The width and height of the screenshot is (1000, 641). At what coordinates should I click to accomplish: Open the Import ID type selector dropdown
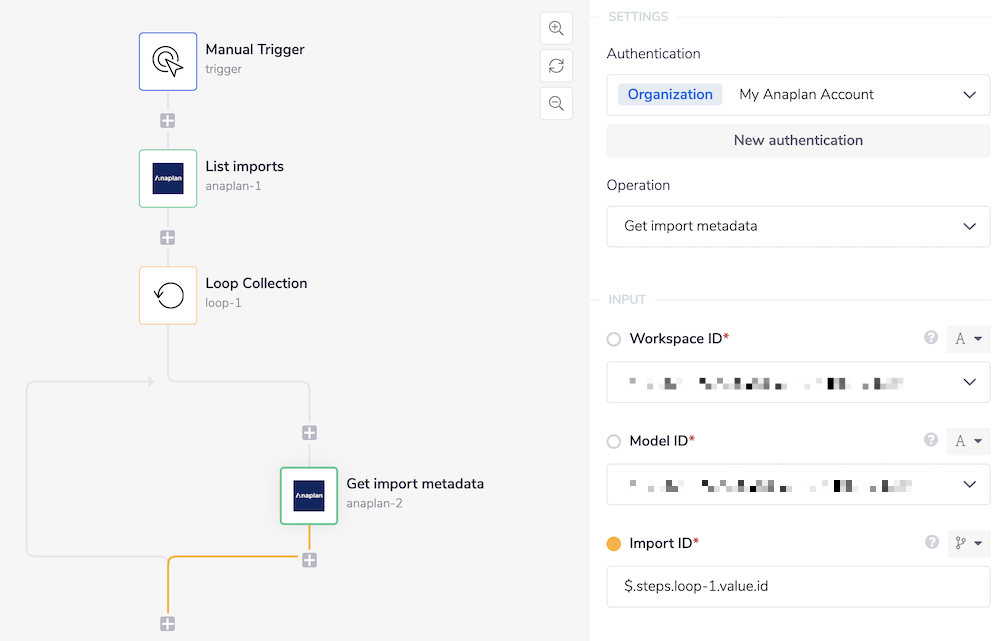[966, 543]
